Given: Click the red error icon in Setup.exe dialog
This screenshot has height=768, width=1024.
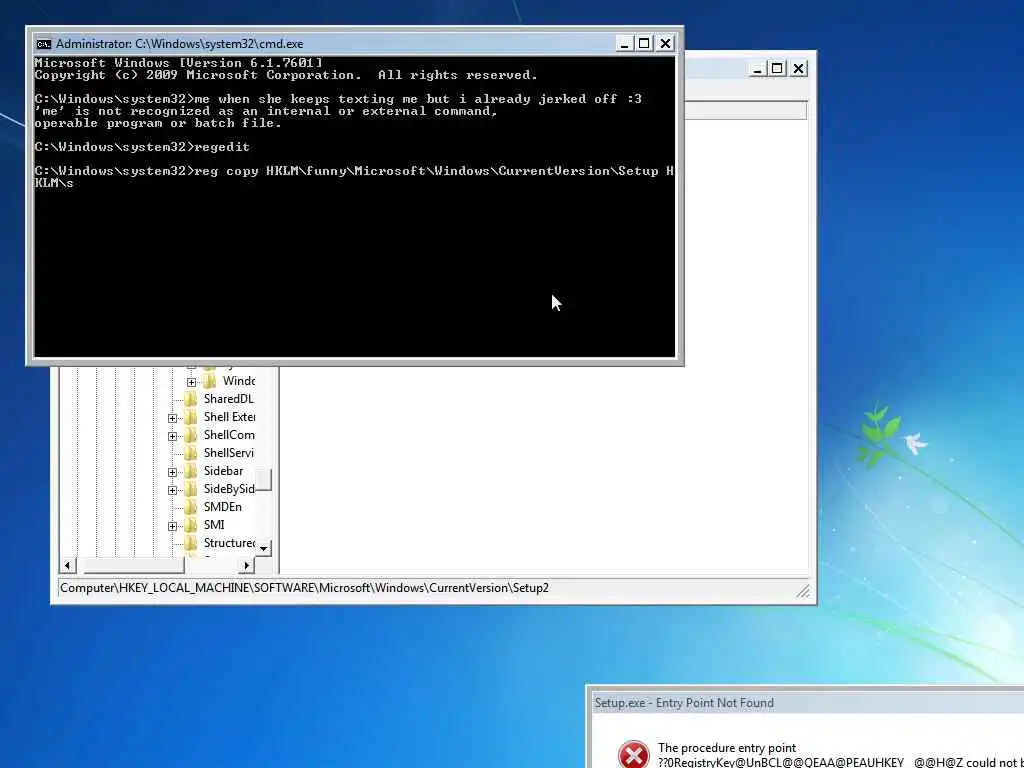Looking at the screenshot, I should click(x=633, y=754).
